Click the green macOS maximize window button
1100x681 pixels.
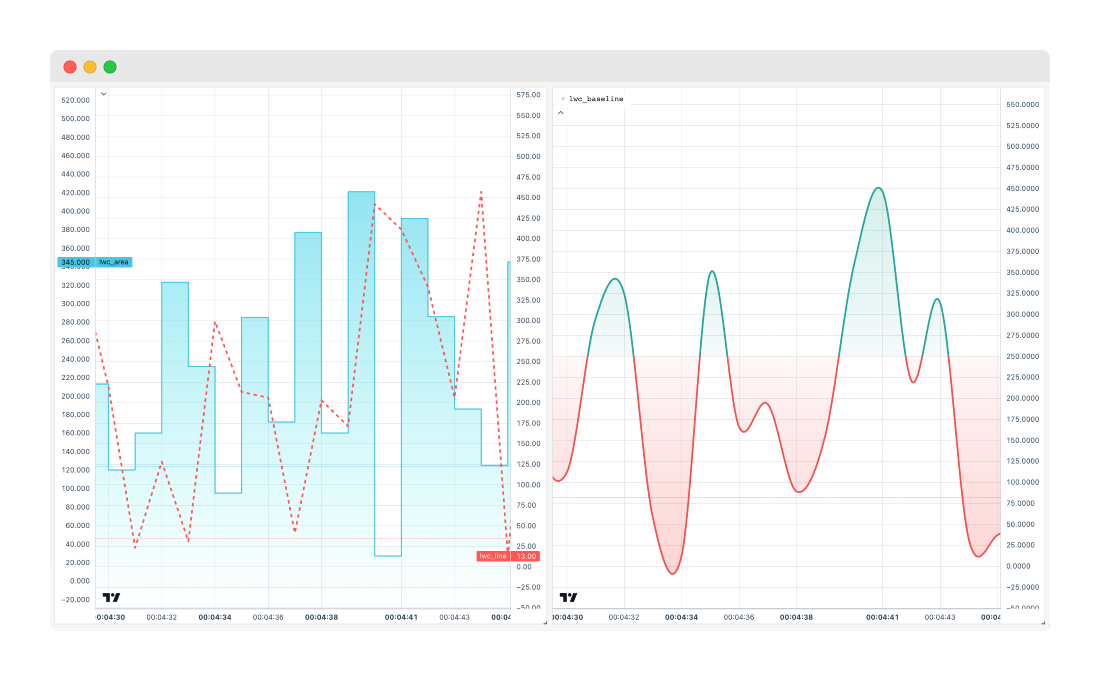click(x=110, y=67)
